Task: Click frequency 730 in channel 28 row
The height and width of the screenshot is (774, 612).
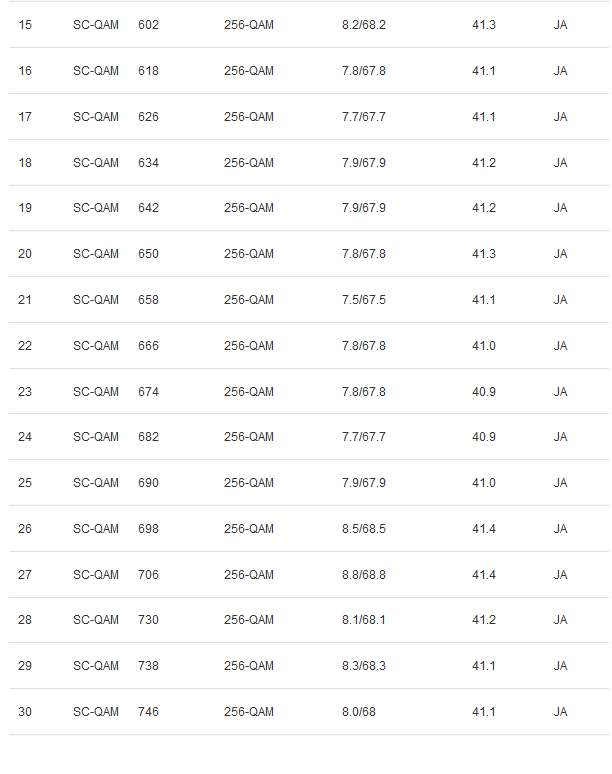Action: pos(148,619)
